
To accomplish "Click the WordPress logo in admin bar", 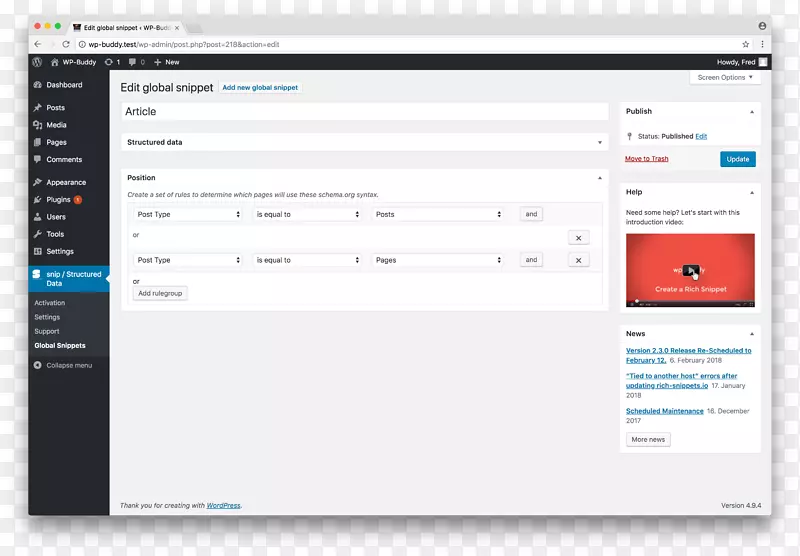I will 37,62.
